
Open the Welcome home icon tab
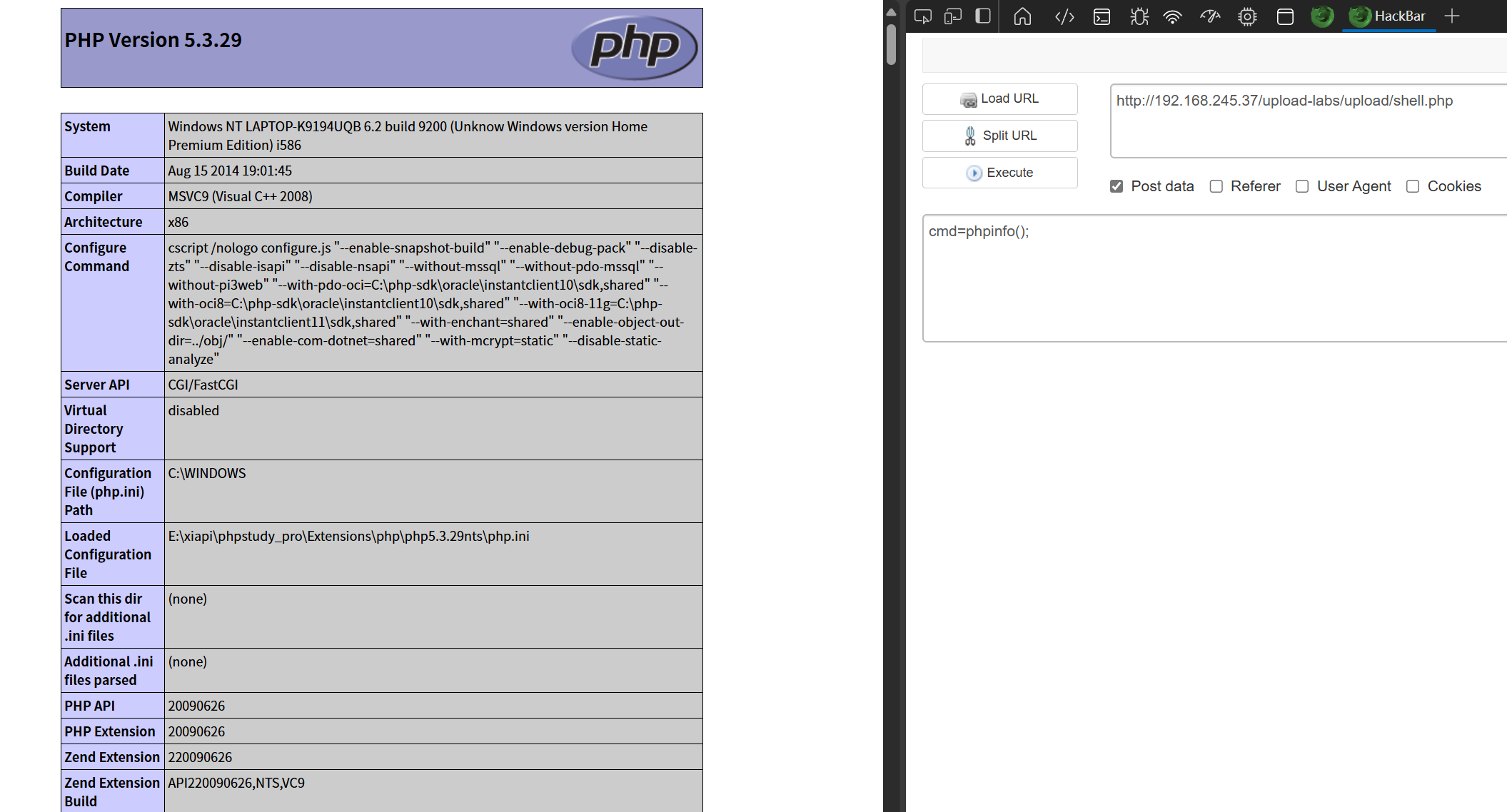(x=1022, y=16)
